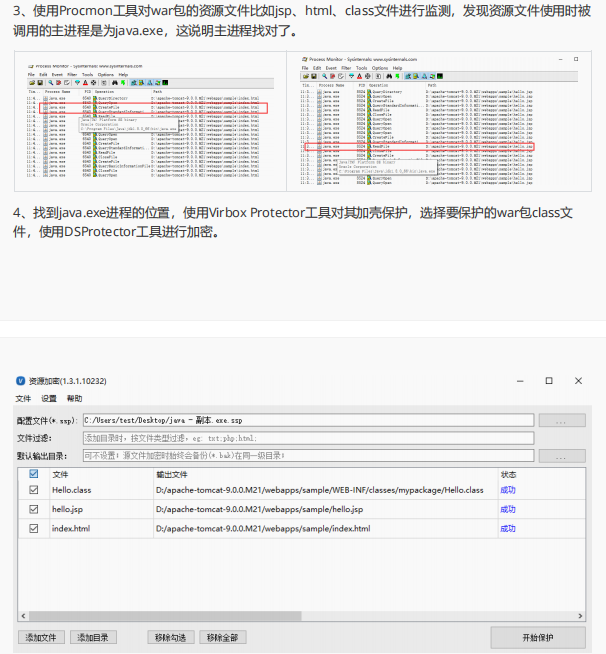Select the index.html file name
Image resolution: width=606 pixels, height=654 pixels.
pos(70,528)
